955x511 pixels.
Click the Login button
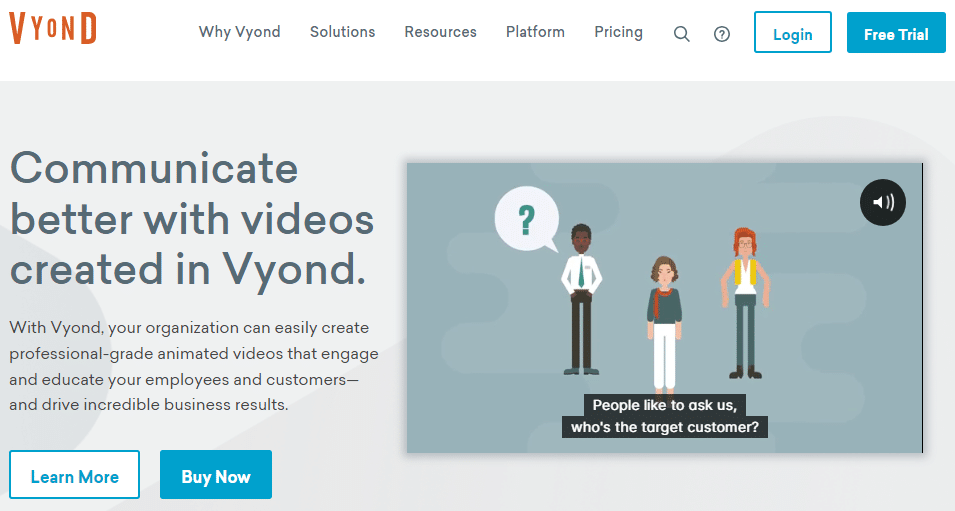[x=792, y=34]
